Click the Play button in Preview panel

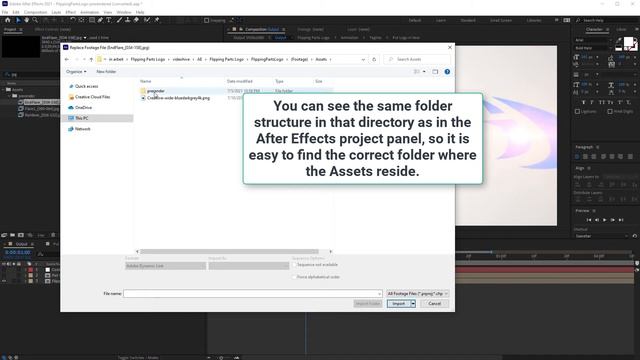(604, 220)
